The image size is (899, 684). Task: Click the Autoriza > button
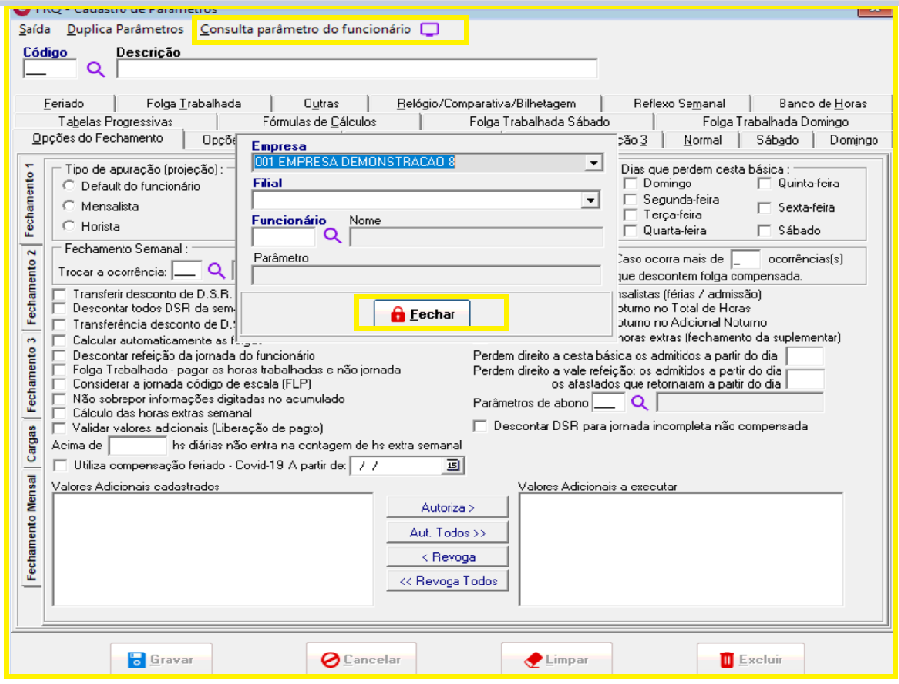(x=448, y=507)
